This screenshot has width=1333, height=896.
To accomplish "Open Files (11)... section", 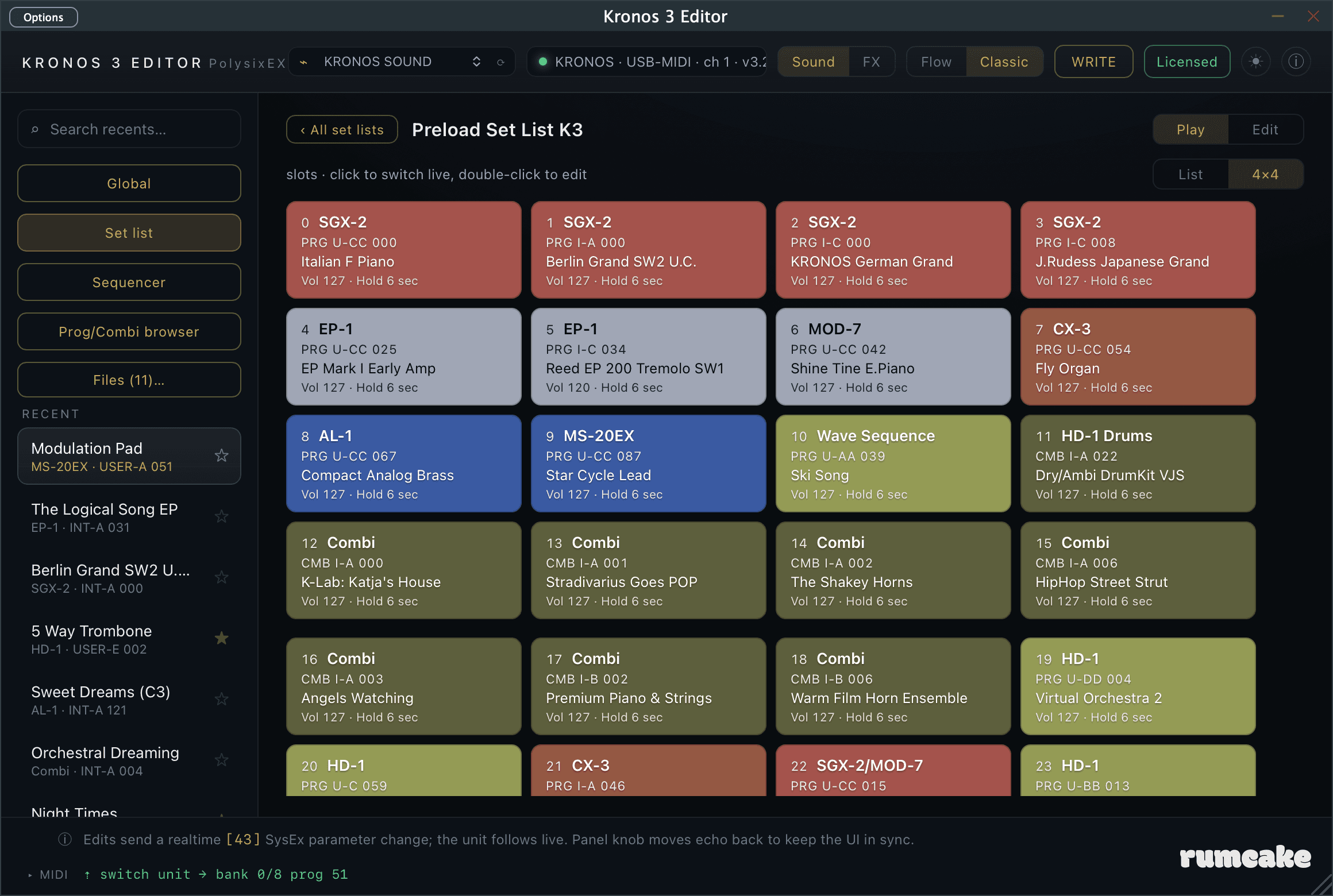I will click(129, 380).
